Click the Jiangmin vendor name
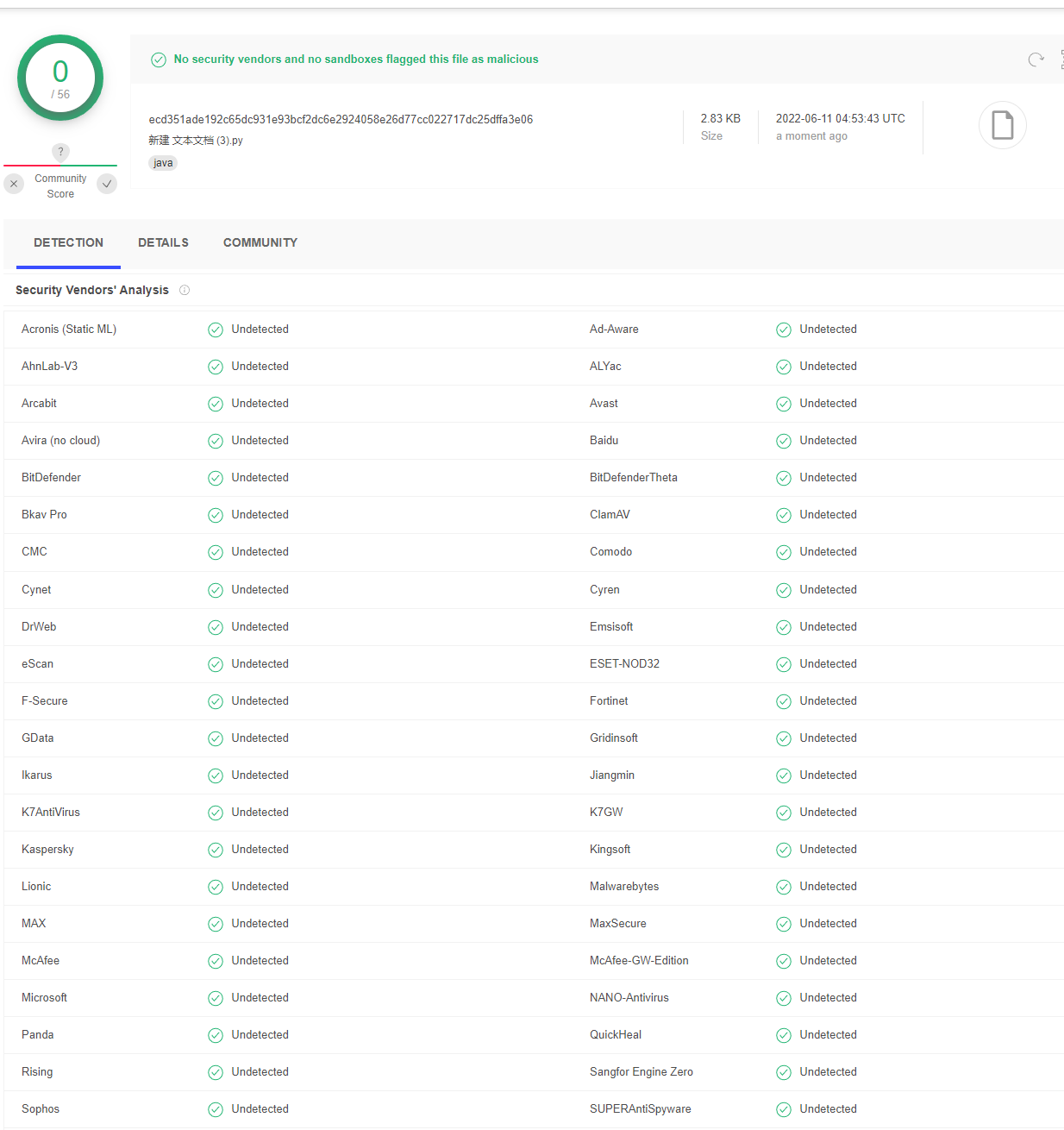This screenshot has width=1064, height=1130. point(612,775)
